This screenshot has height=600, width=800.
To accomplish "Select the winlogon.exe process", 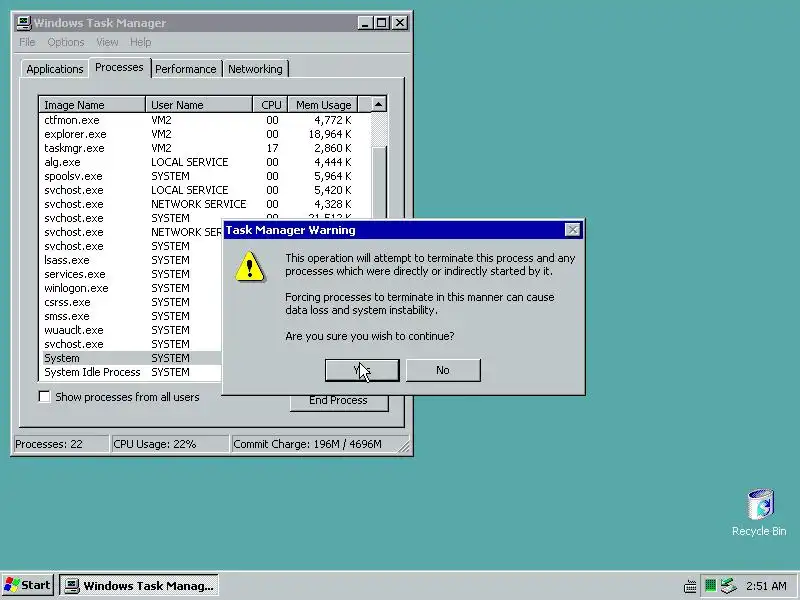I will pyautogui.click(x=131, y=288).
